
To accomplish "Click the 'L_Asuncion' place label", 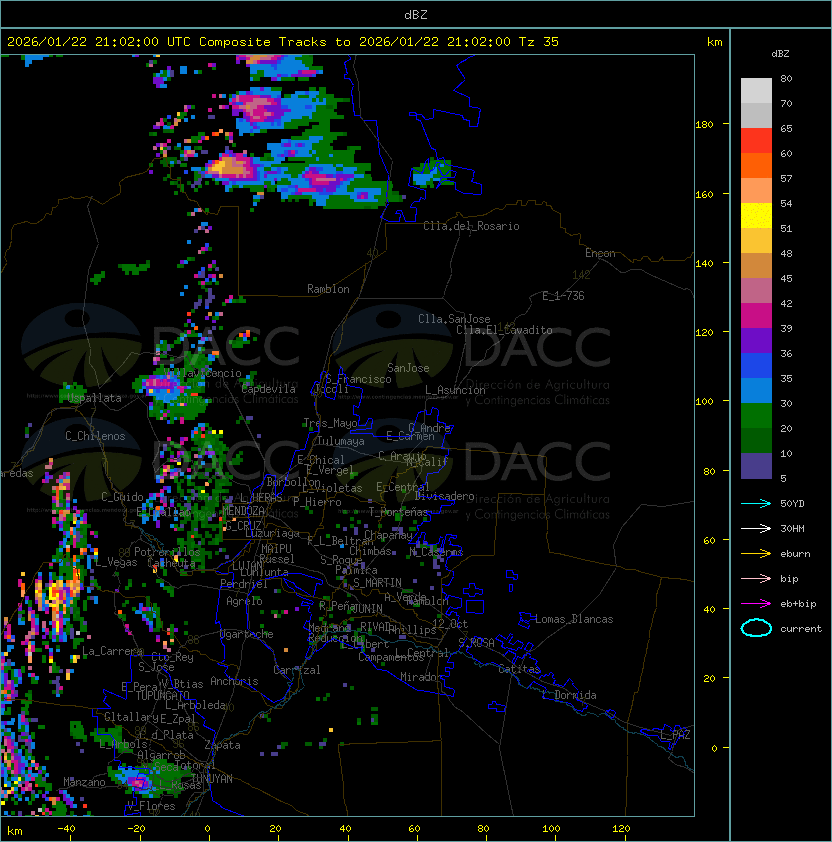I will point(455,390).
